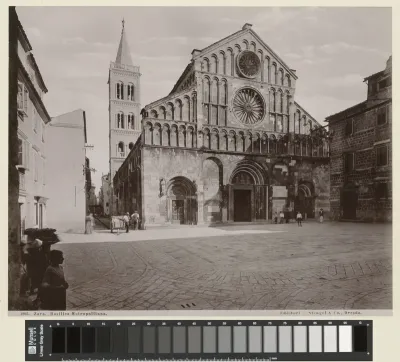Screen dimensions: 400x362
Task: Click the Munsell Linear Gray Scale label
Action: click(x=36, y=341)
